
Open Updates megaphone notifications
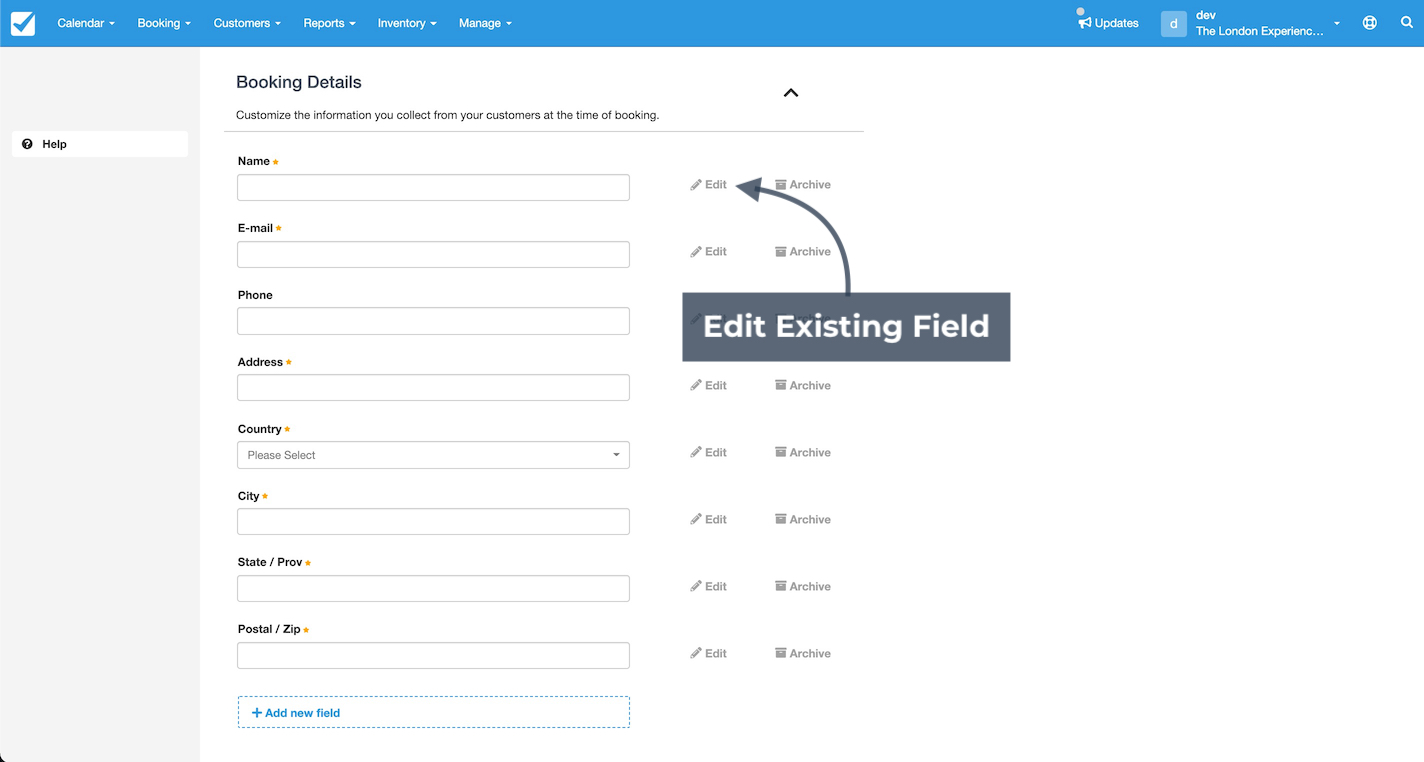pyautogui.click(x=1108, y=23)
